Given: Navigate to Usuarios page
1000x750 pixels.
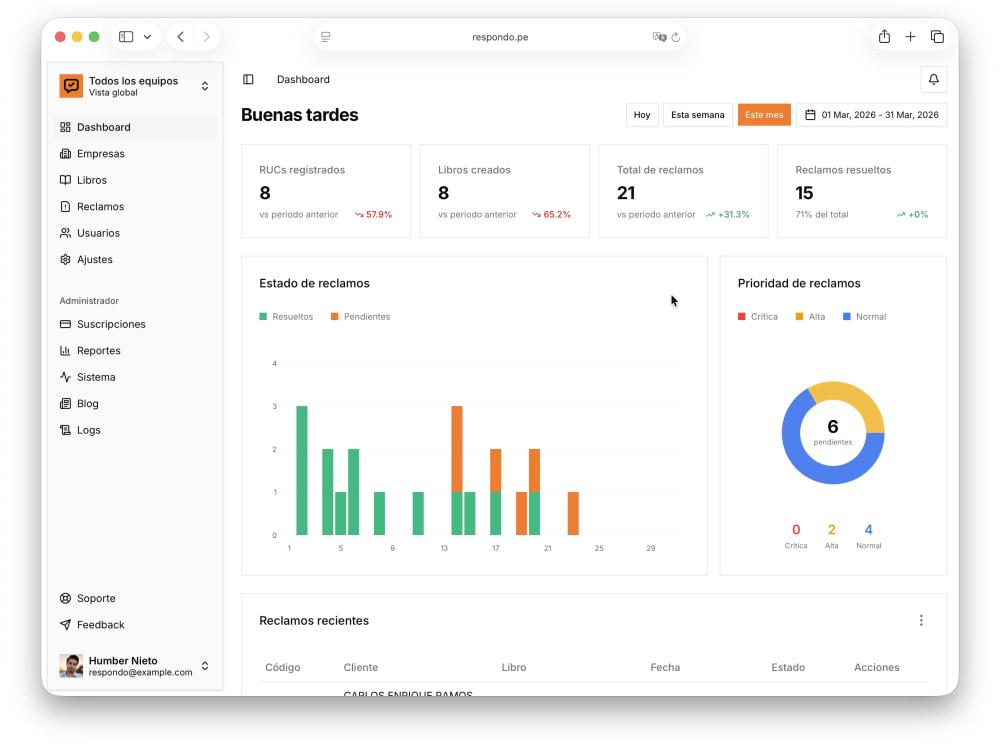Looking at the screenshot, I should [x=135, y=233].
